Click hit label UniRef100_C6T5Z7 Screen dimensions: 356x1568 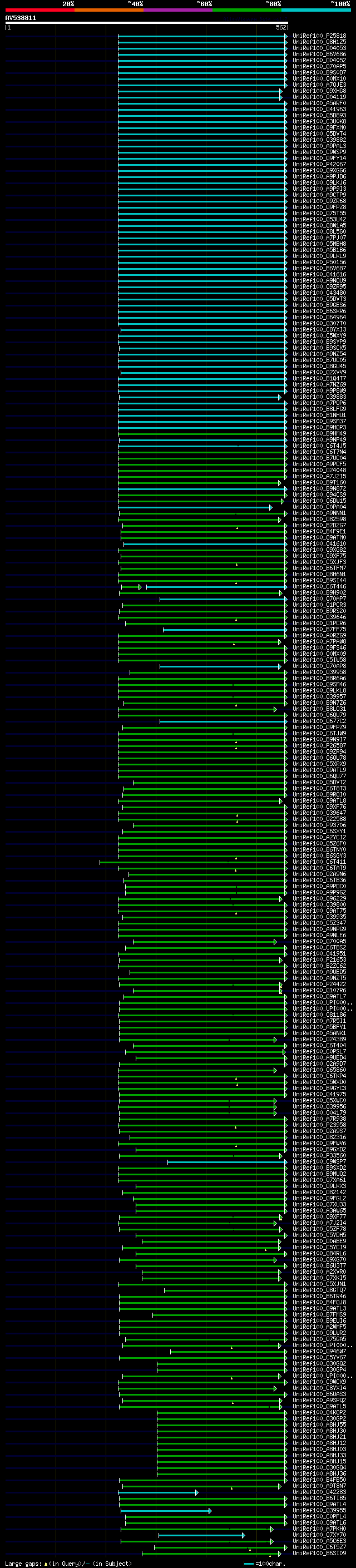319,1547
